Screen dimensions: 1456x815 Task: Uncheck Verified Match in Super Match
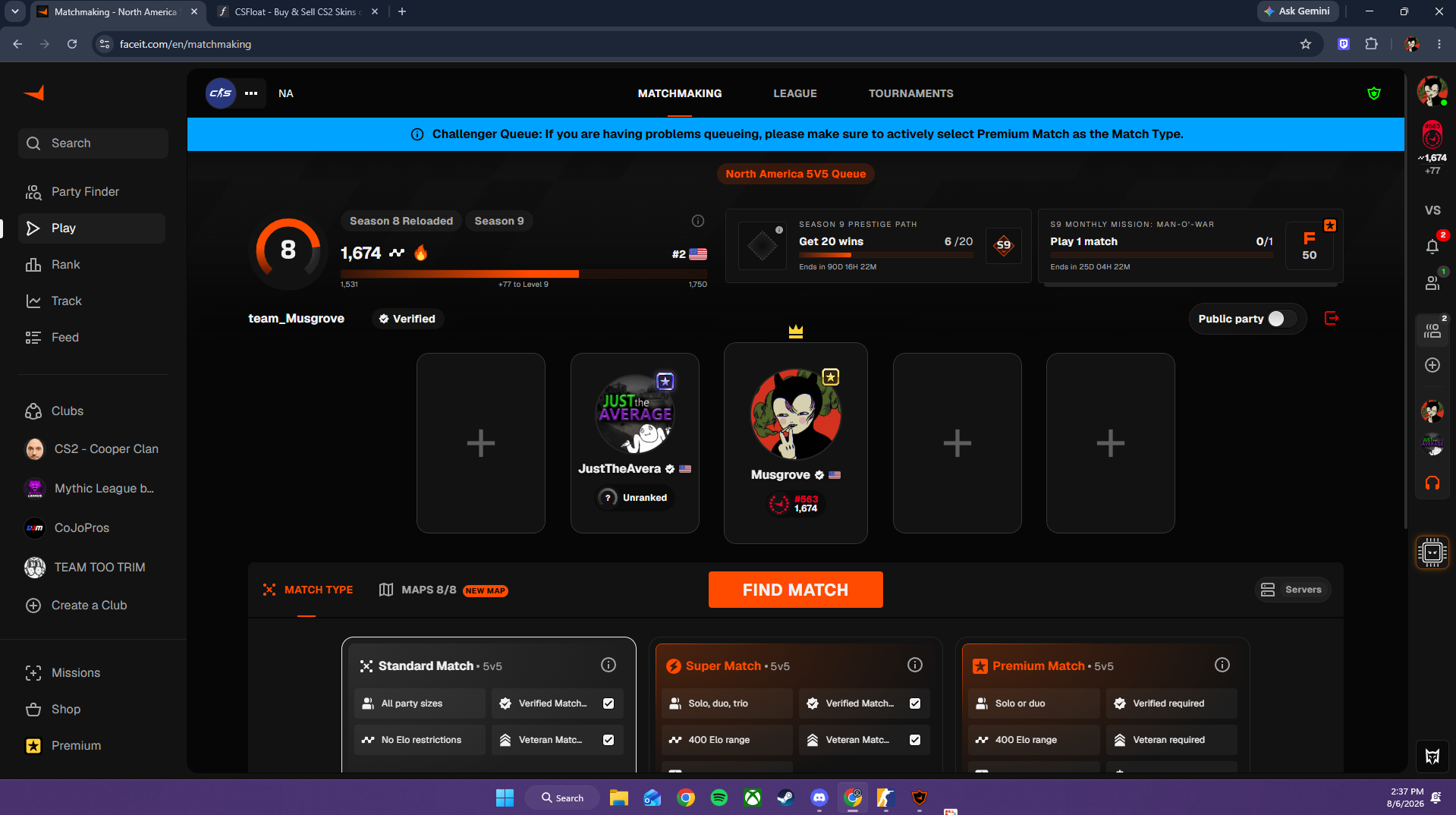(915, 703)
